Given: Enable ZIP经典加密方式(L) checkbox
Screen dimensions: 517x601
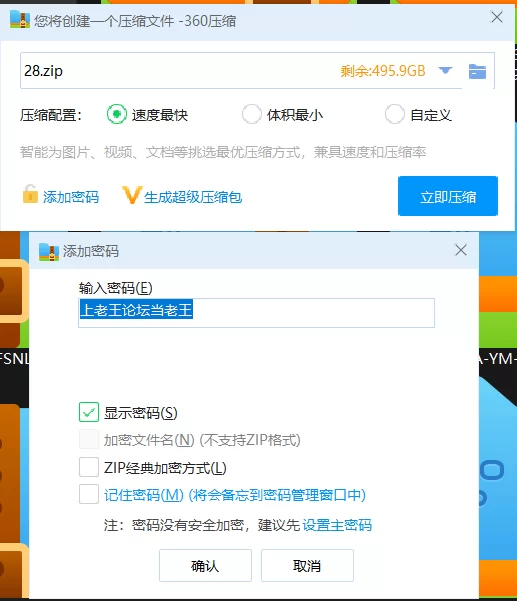Looking at the screenshot, I should pos(89,467).
